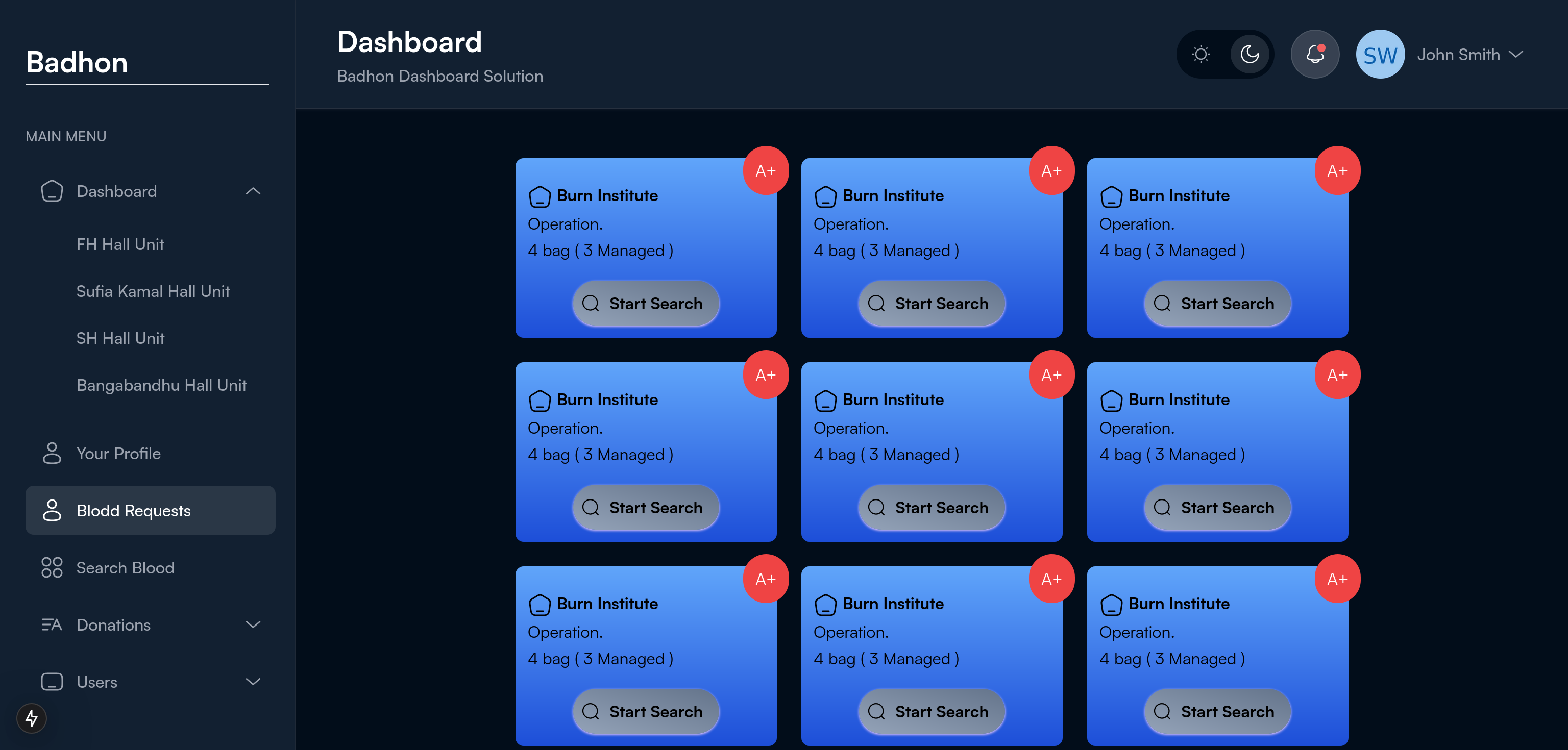This screenshot has width=1568, height=750.
Task: Select FH Hall Unit menu item
Action: coord(119,243)
